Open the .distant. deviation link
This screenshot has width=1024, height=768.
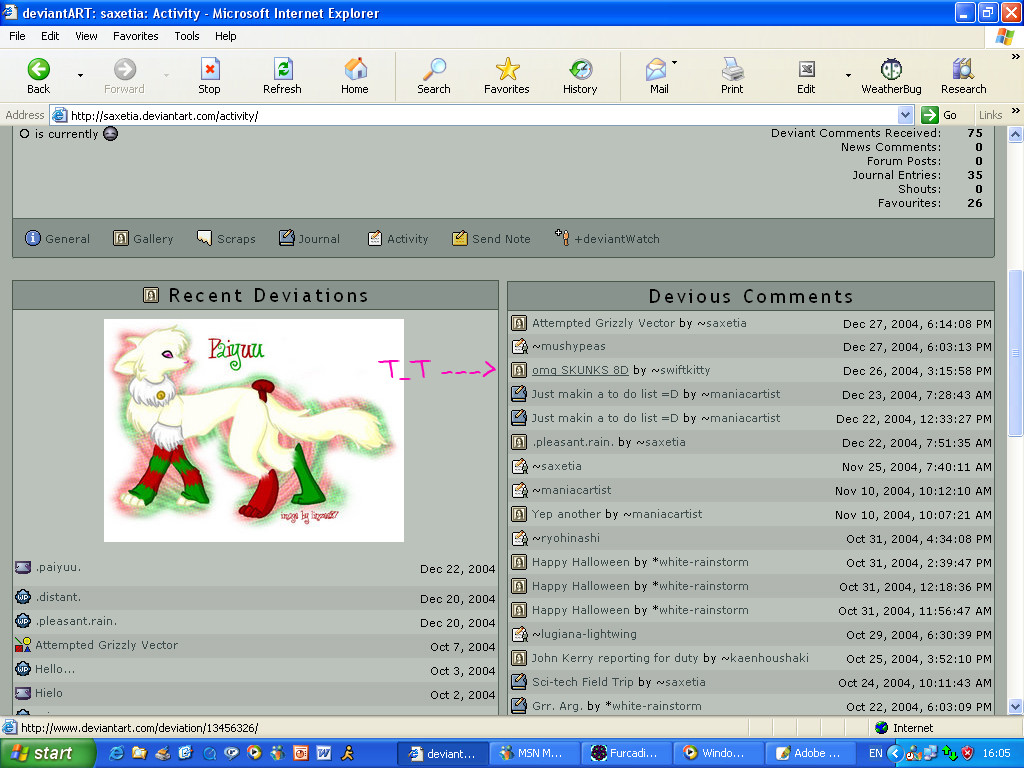point(58,597)
